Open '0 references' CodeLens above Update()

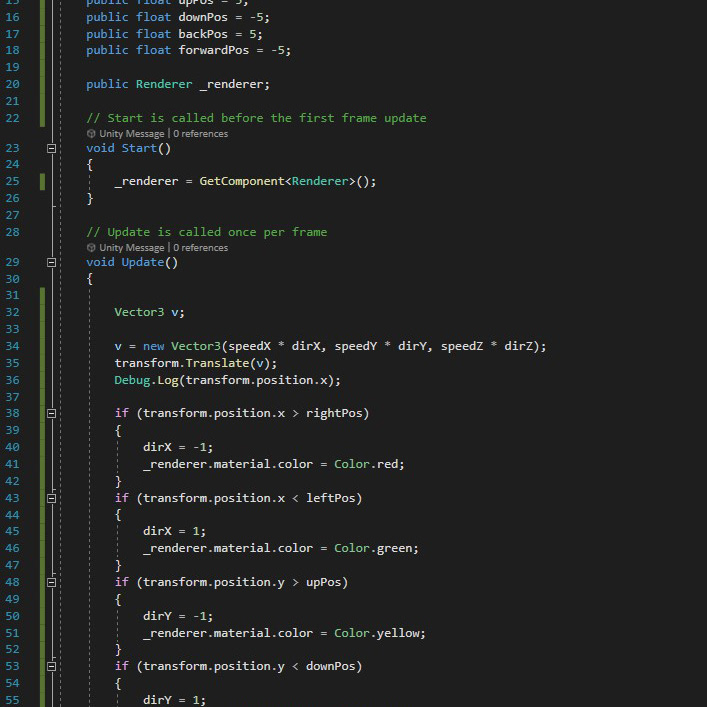(x=201, y=248)
